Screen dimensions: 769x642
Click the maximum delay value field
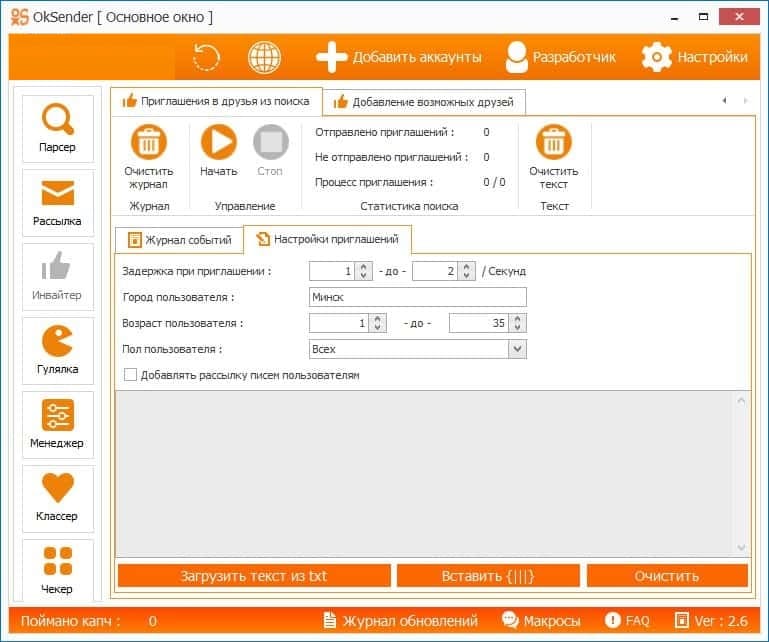[x=435, y=271]
